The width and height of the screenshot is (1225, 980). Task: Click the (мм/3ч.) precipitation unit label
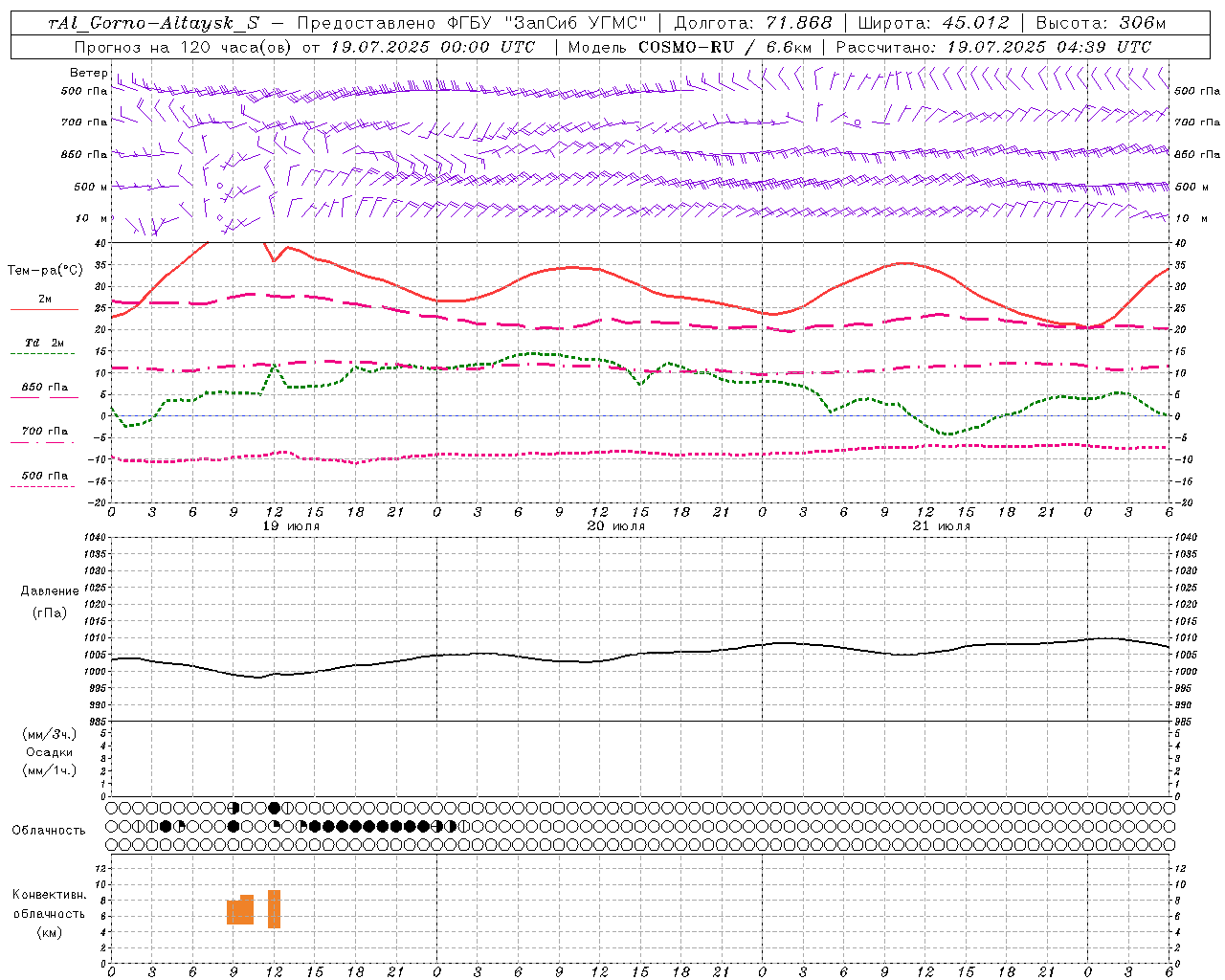tap(50, 735)
